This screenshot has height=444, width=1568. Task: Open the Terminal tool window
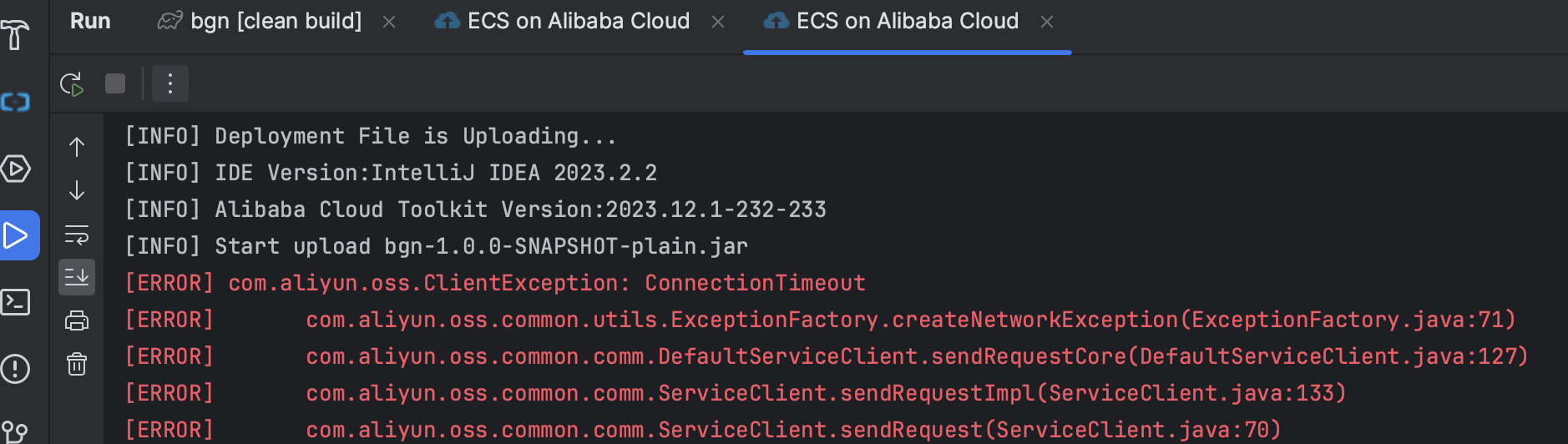pos(15,302)
